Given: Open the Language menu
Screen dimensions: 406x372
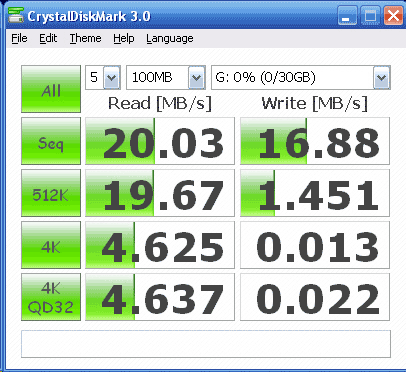Looking at the screenshot, I should click(x=170, y=38).
